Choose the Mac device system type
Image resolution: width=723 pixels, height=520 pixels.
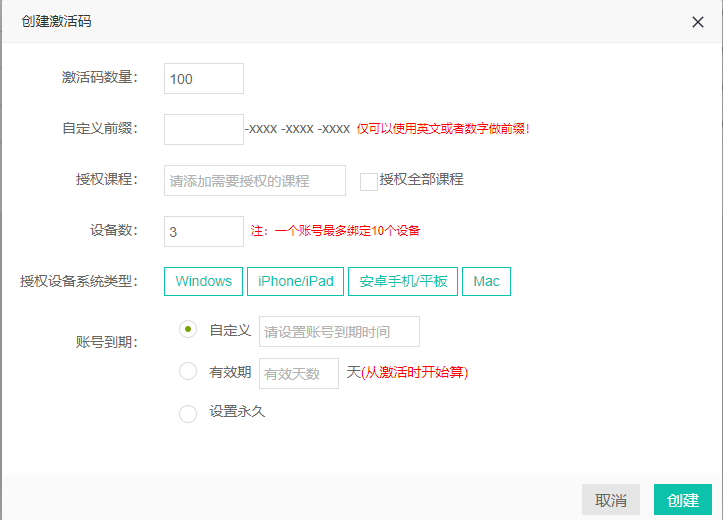[486, 281]
